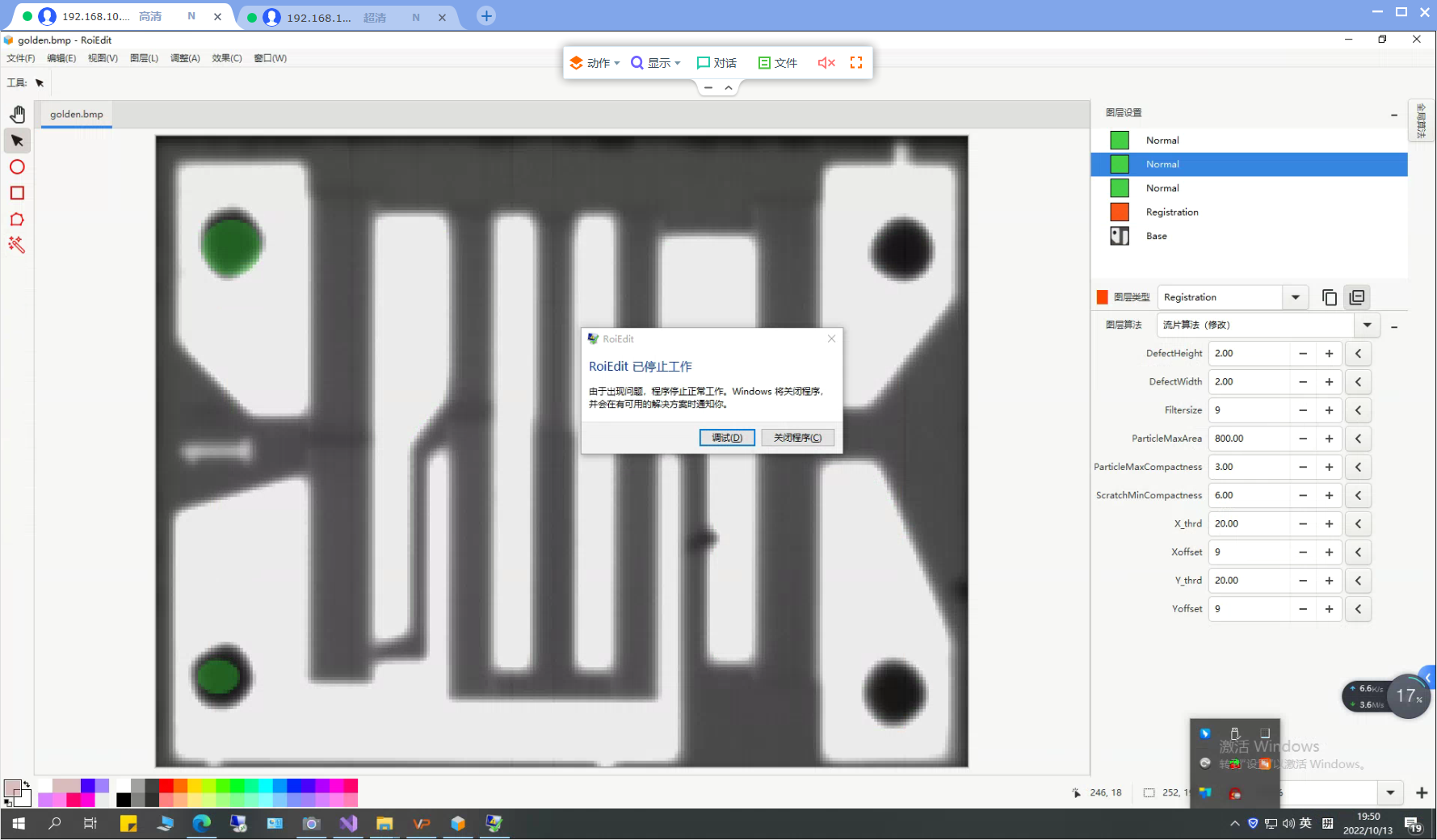Click the plus icon at bottom right corner
Image resolution: width=1437 pixels, height=840 pixels.
pos(1422,792)
